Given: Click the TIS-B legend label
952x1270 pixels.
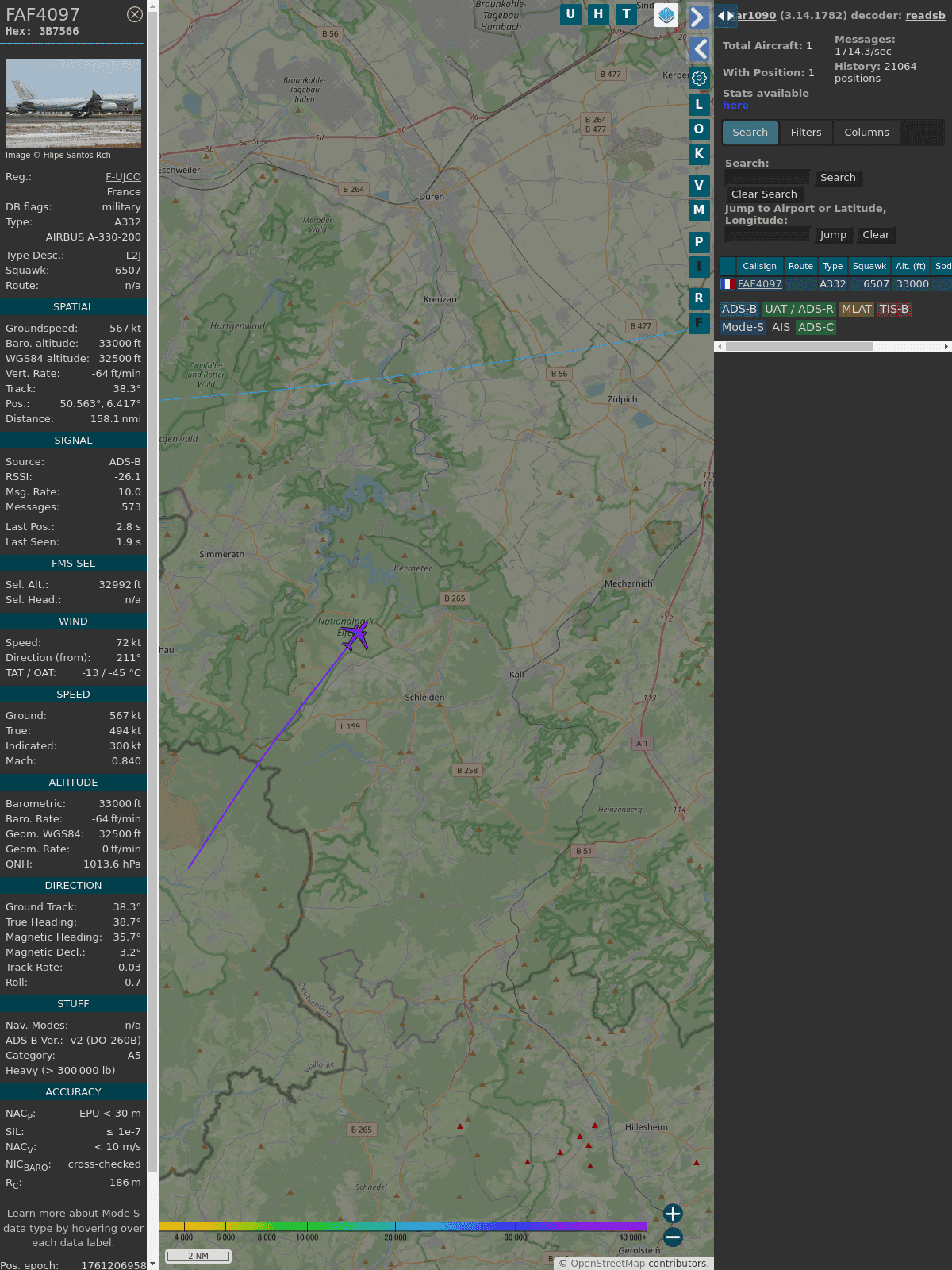Looking at the screenshot, I should (894, 310).
